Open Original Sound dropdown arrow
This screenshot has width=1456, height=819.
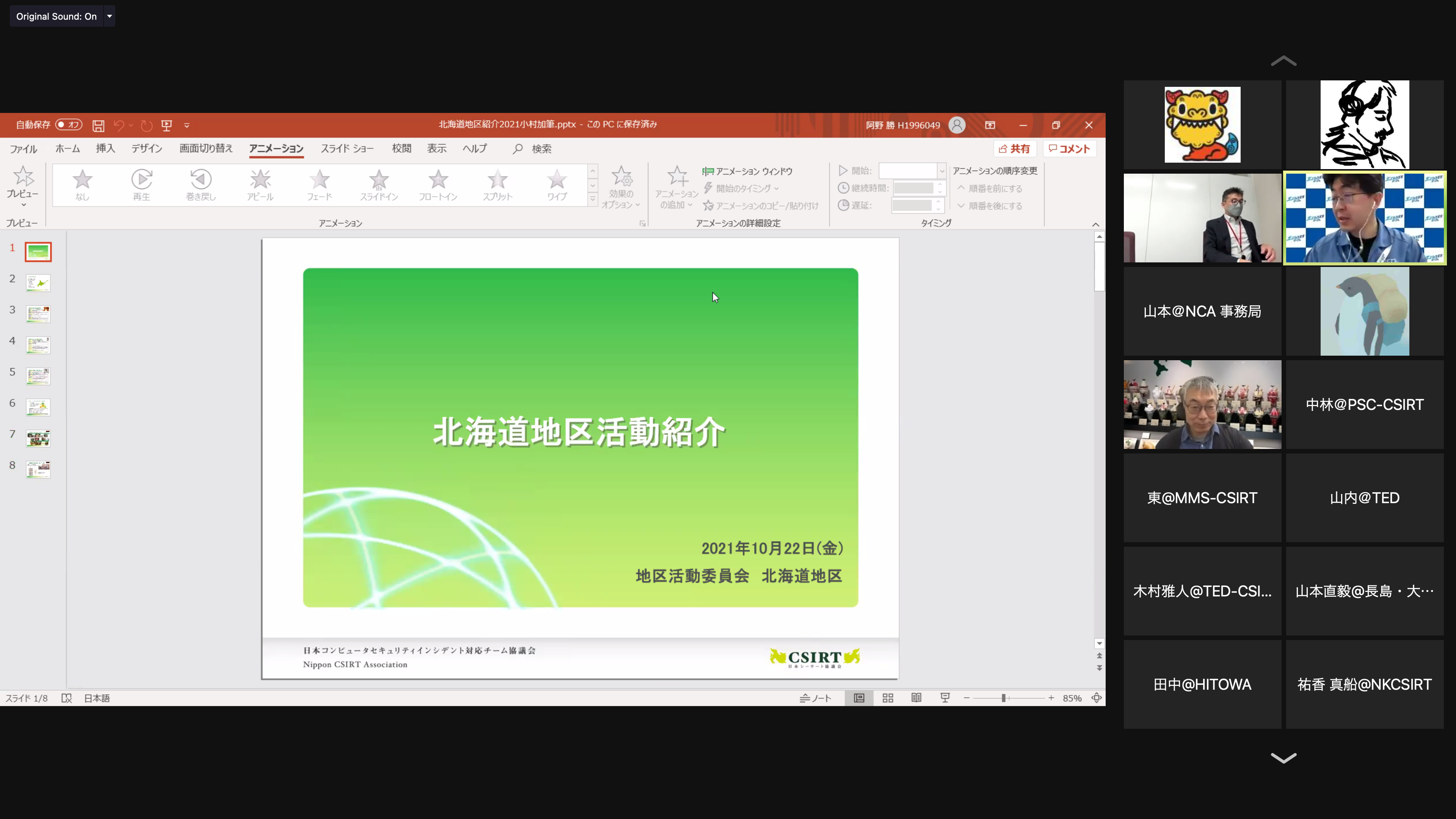coord(110,16)
